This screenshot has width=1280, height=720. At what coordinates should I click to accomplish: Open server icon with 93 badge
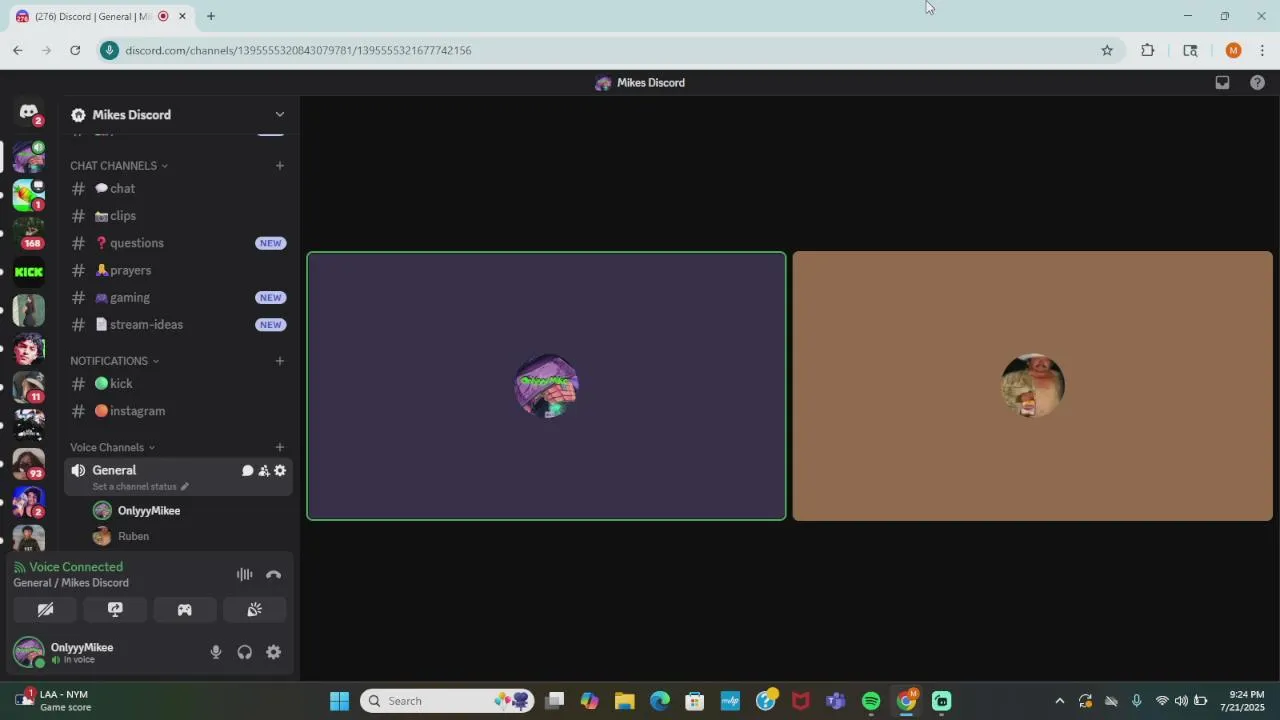pos(29,464)
